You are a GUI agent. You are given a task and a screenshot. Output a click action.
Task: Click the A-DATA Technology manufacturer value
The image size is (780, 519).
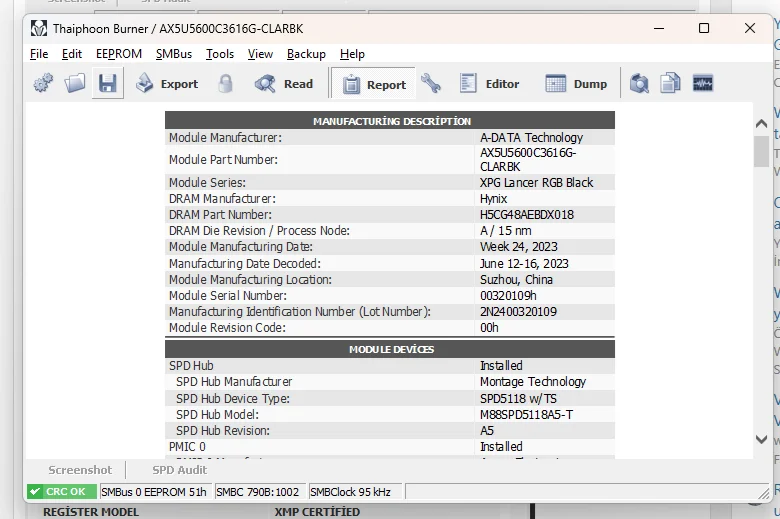coord(531,138)
